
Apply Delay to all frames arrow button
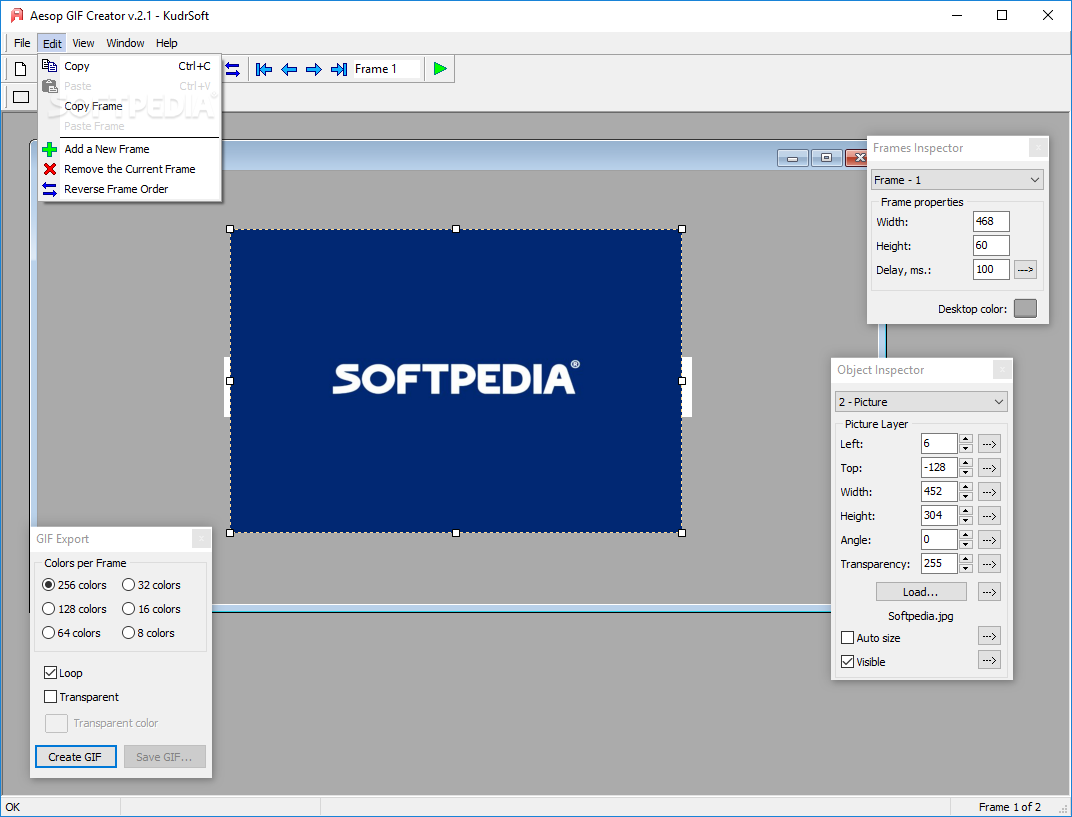pyautogui.click(x=1025, y=269)
